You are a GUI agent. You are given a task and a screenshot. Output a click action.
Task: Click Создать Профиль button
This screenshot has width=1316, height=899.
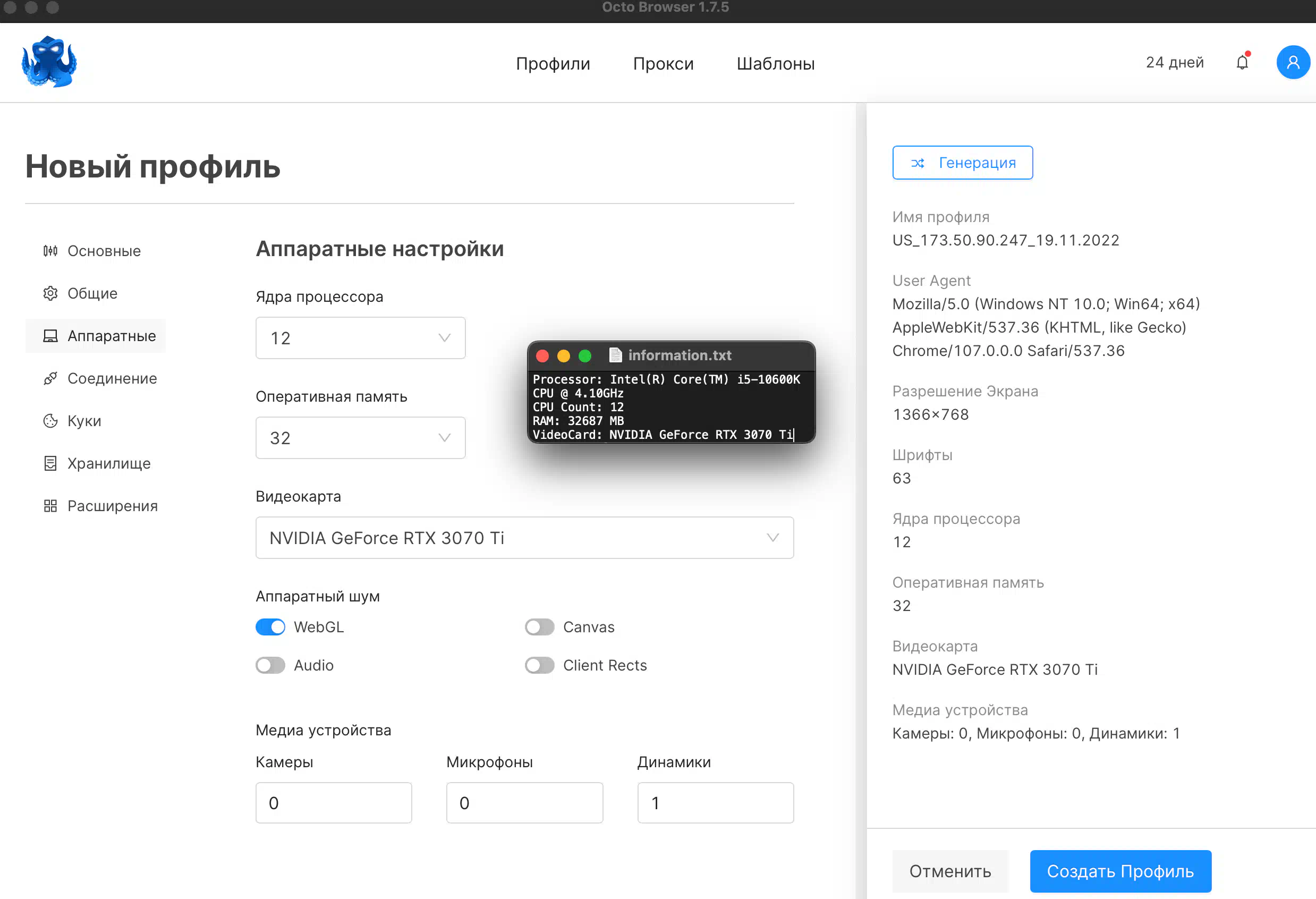coord(1120,871)
